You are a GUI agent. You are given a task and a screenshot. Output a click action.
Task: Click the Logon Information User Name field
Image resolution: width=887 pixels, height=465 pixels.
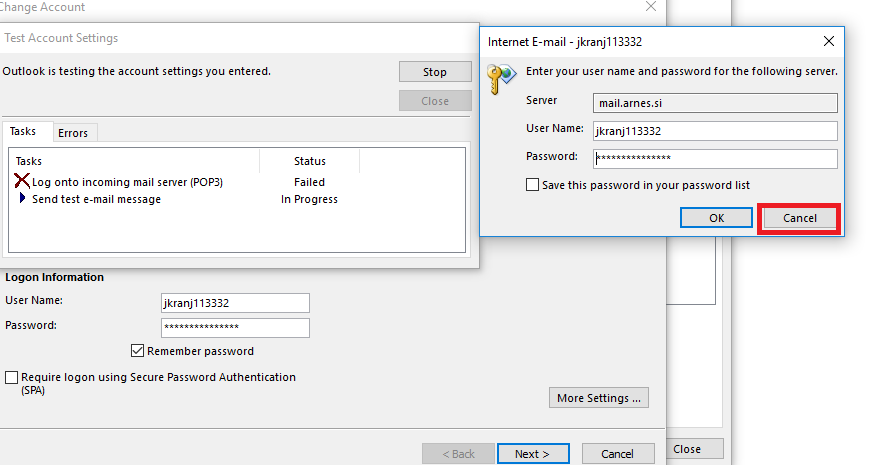pos(235,303)
